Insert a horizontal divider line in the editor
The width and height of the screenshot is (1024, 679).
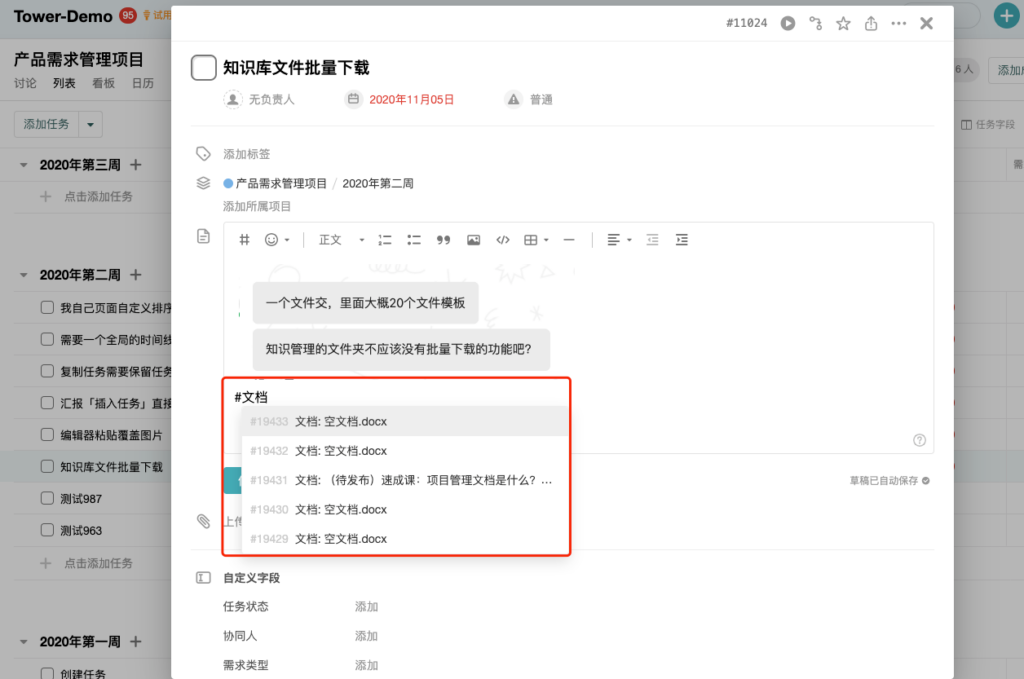pos(569,240)
